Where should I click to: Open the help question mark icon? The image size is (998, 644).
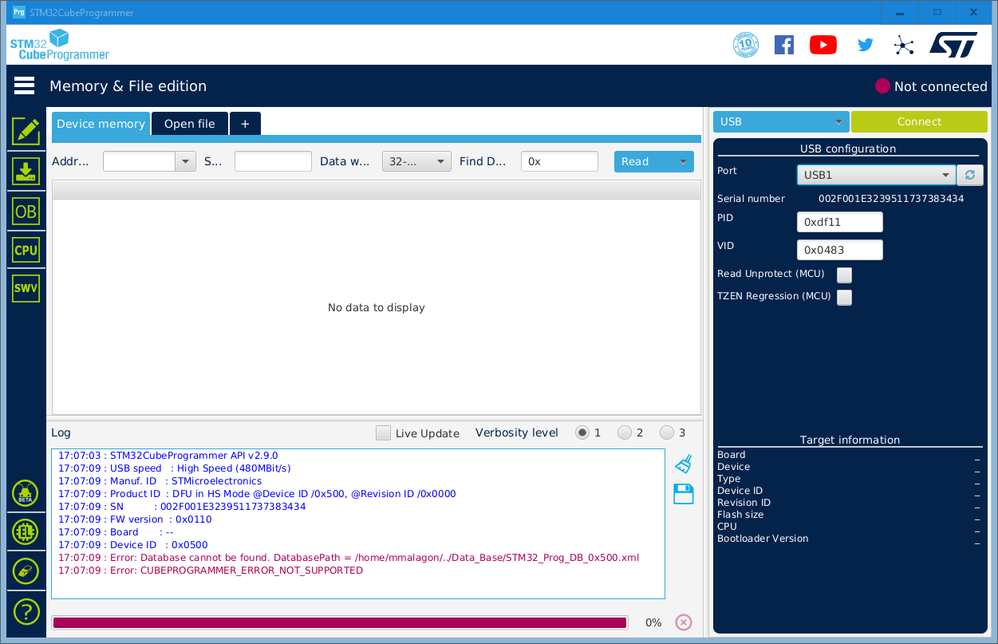tap(26, 612)
